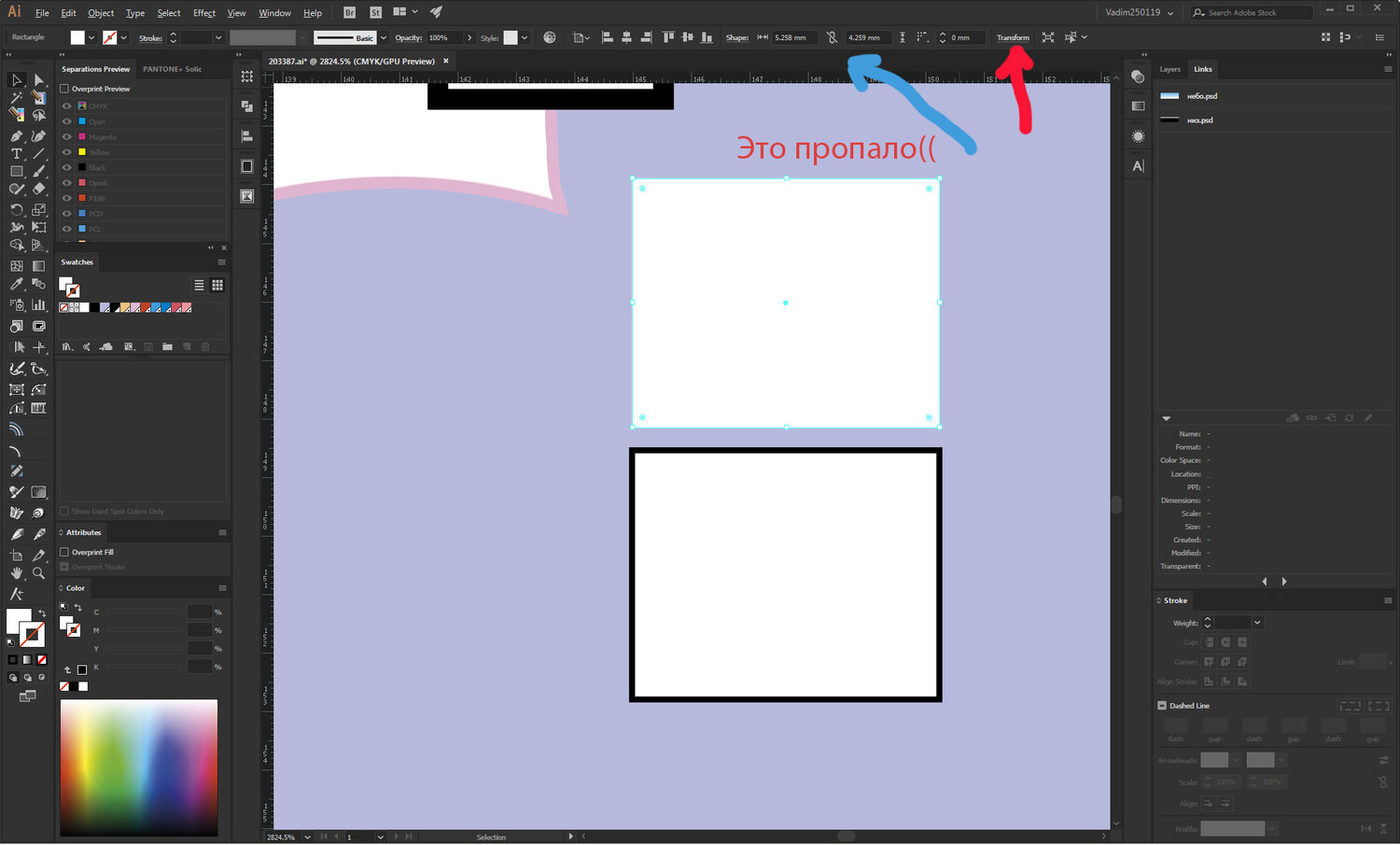Click the Isolate Selected Object icon
This screenshot has width=1400, height=845.
tap(1048, 37)
